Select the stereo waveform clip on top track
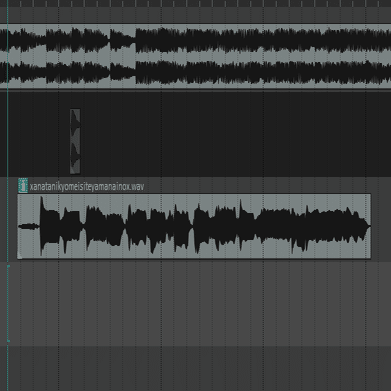The height and width of the screenshot is (391, 391). pyautogui.click(x=195, y=56)
